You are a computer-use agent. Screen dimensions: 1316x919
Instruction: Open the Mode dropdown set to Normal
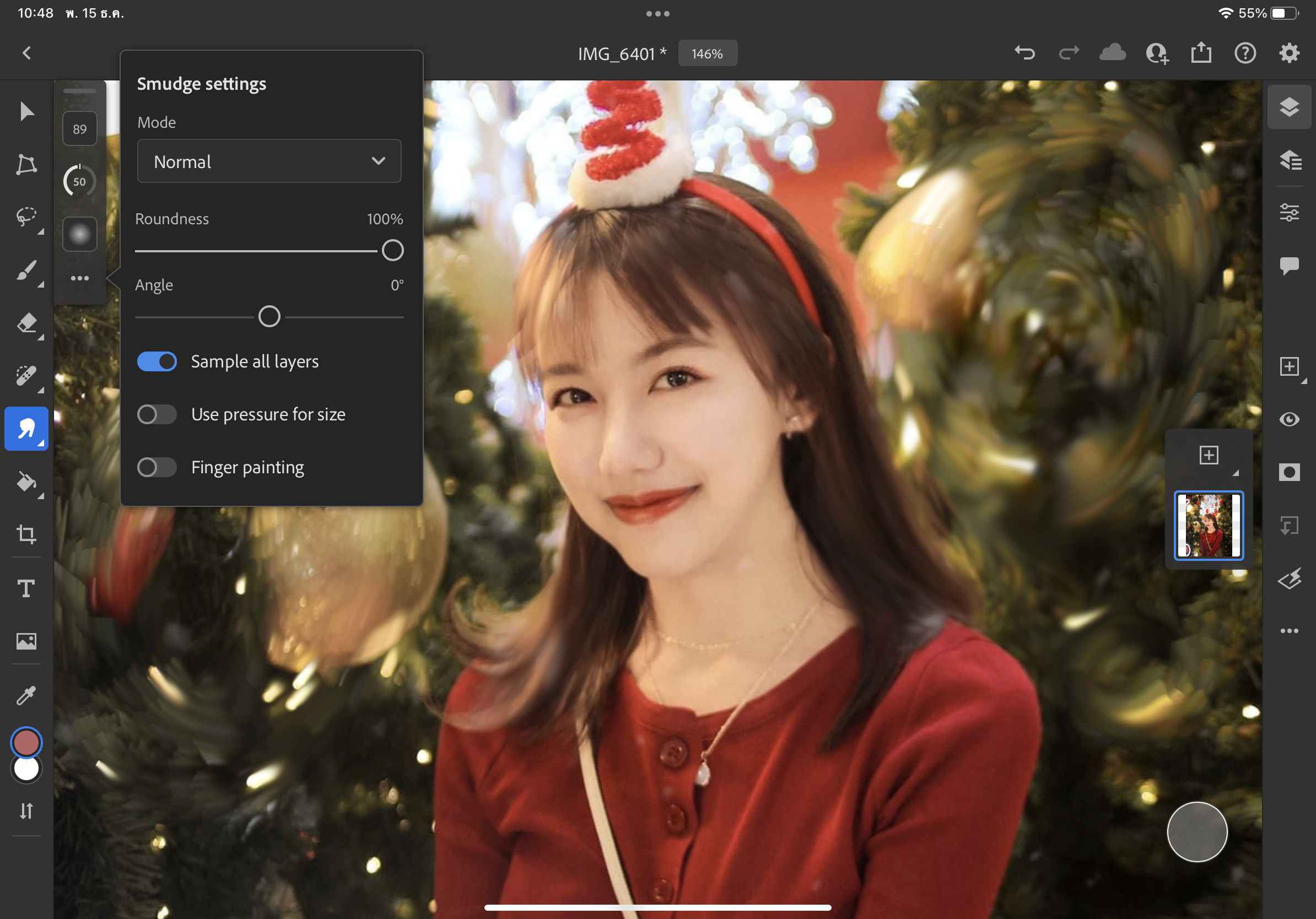(x=269, y=161)
